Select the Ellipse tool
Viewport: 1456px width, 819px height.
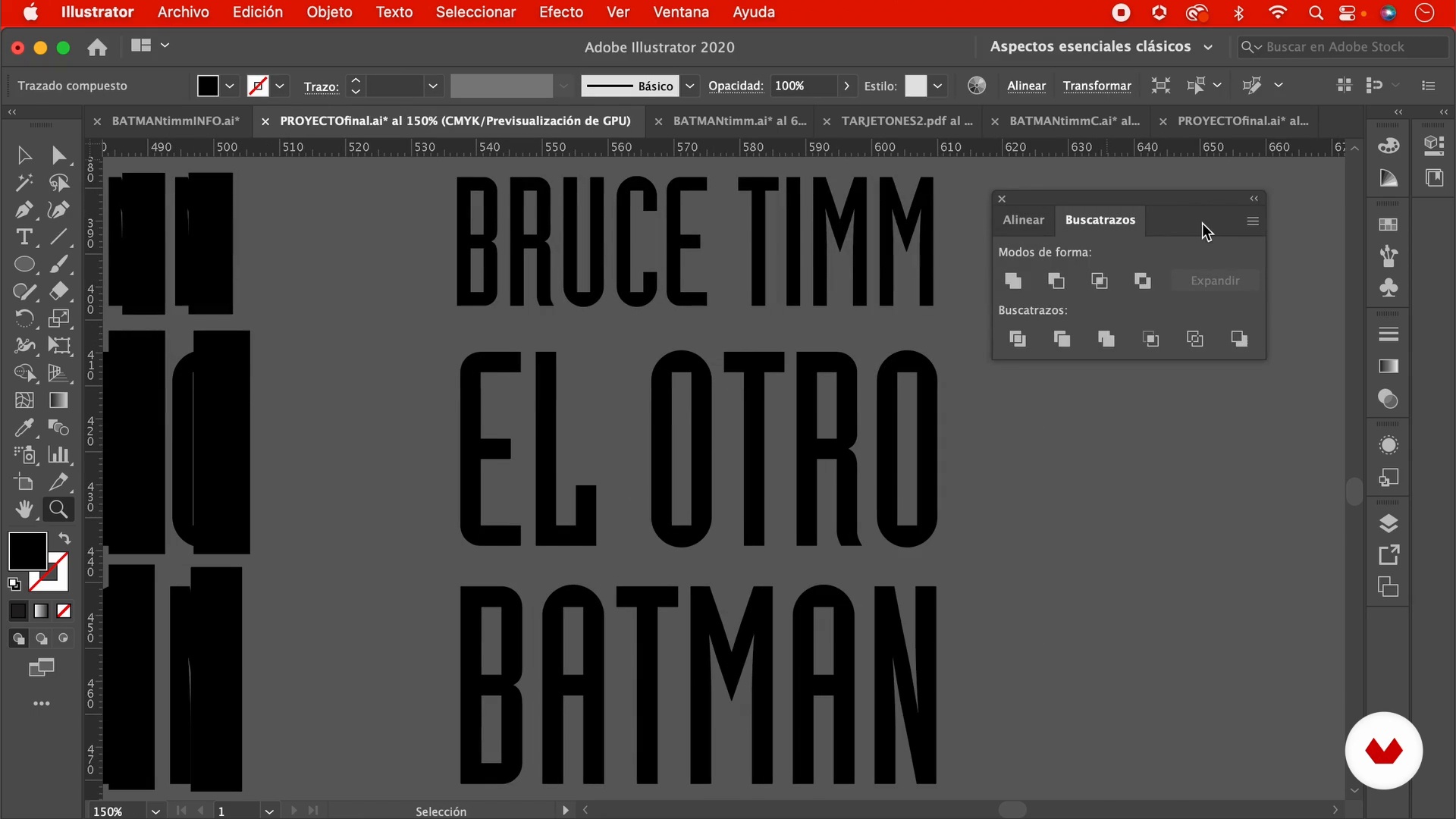(24, 265)
